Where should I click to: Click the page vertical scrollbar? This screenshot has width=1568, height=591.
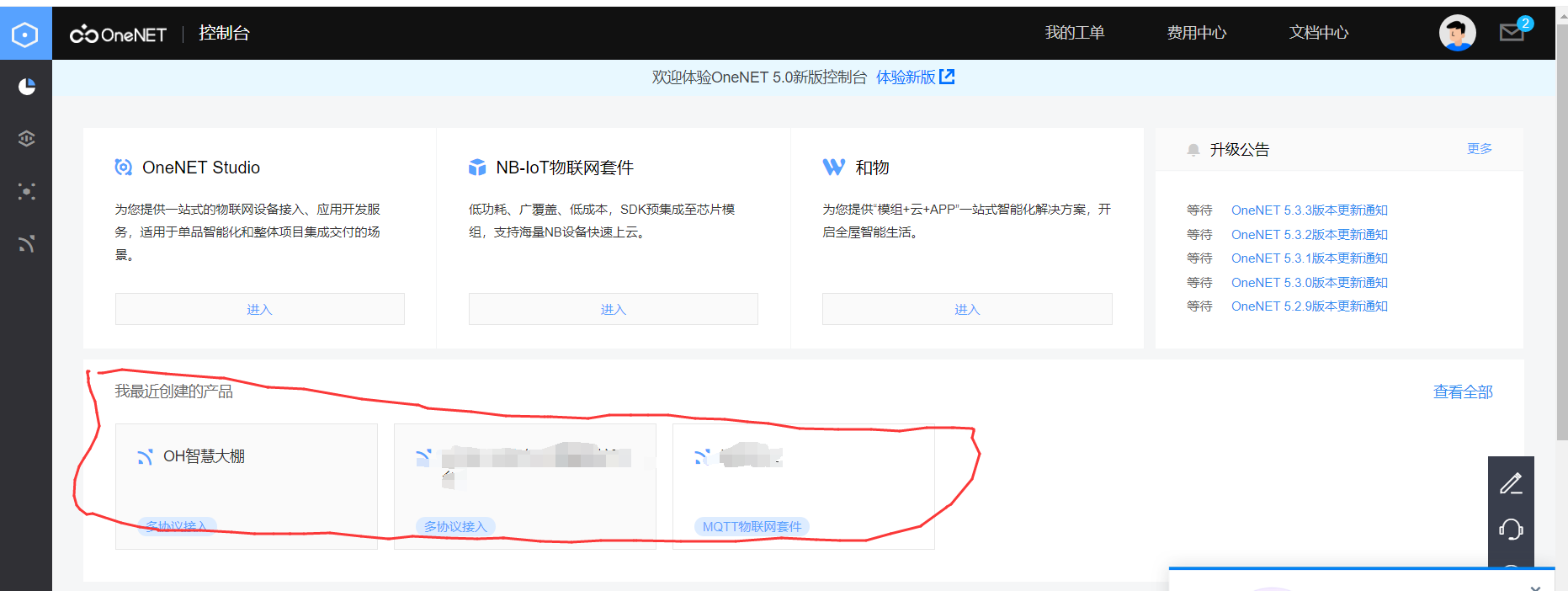1562,232
